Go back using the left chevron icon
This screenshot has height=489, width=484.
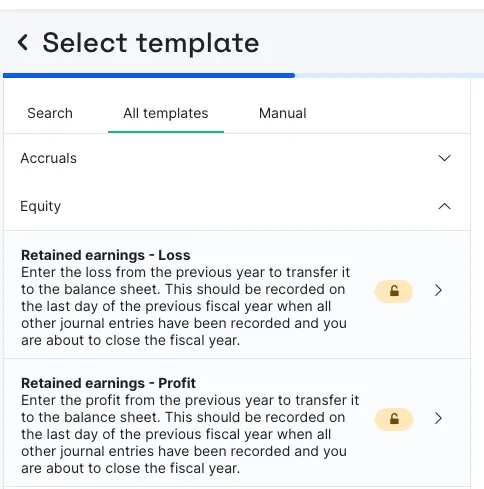pos(23,43)
